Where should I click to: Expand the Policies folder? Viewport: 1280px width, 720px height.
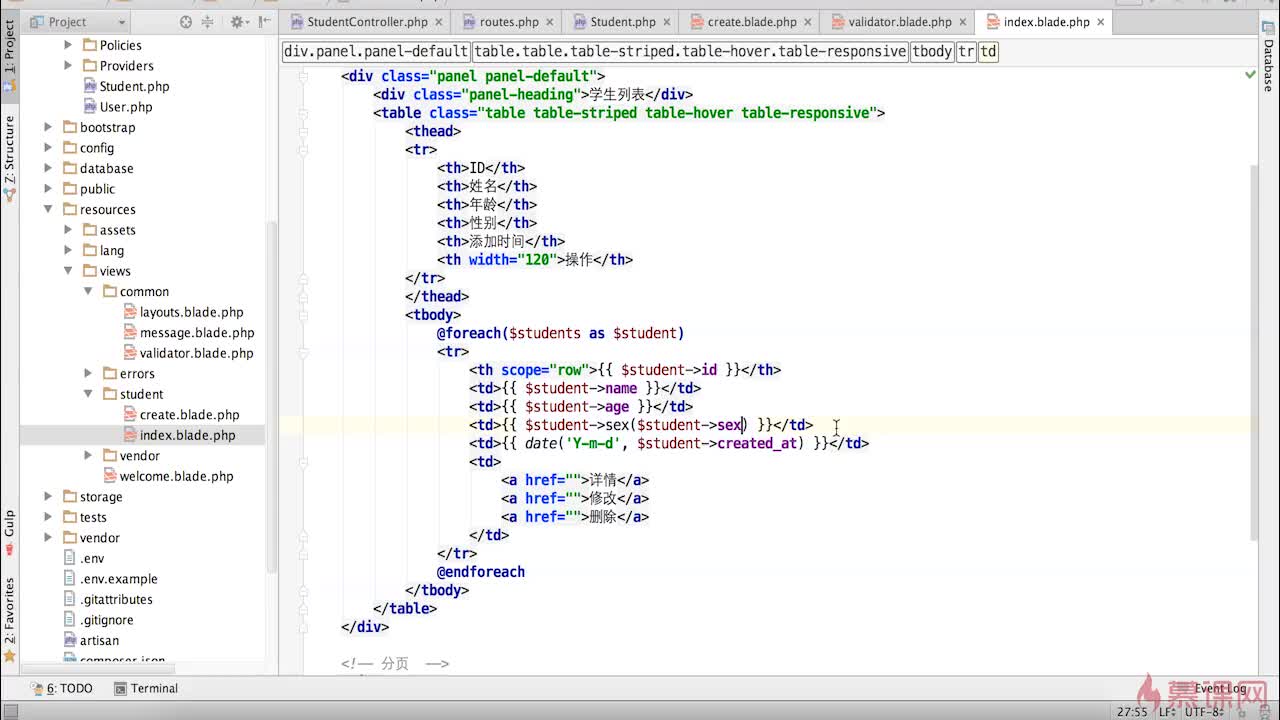tap(68, 45)
